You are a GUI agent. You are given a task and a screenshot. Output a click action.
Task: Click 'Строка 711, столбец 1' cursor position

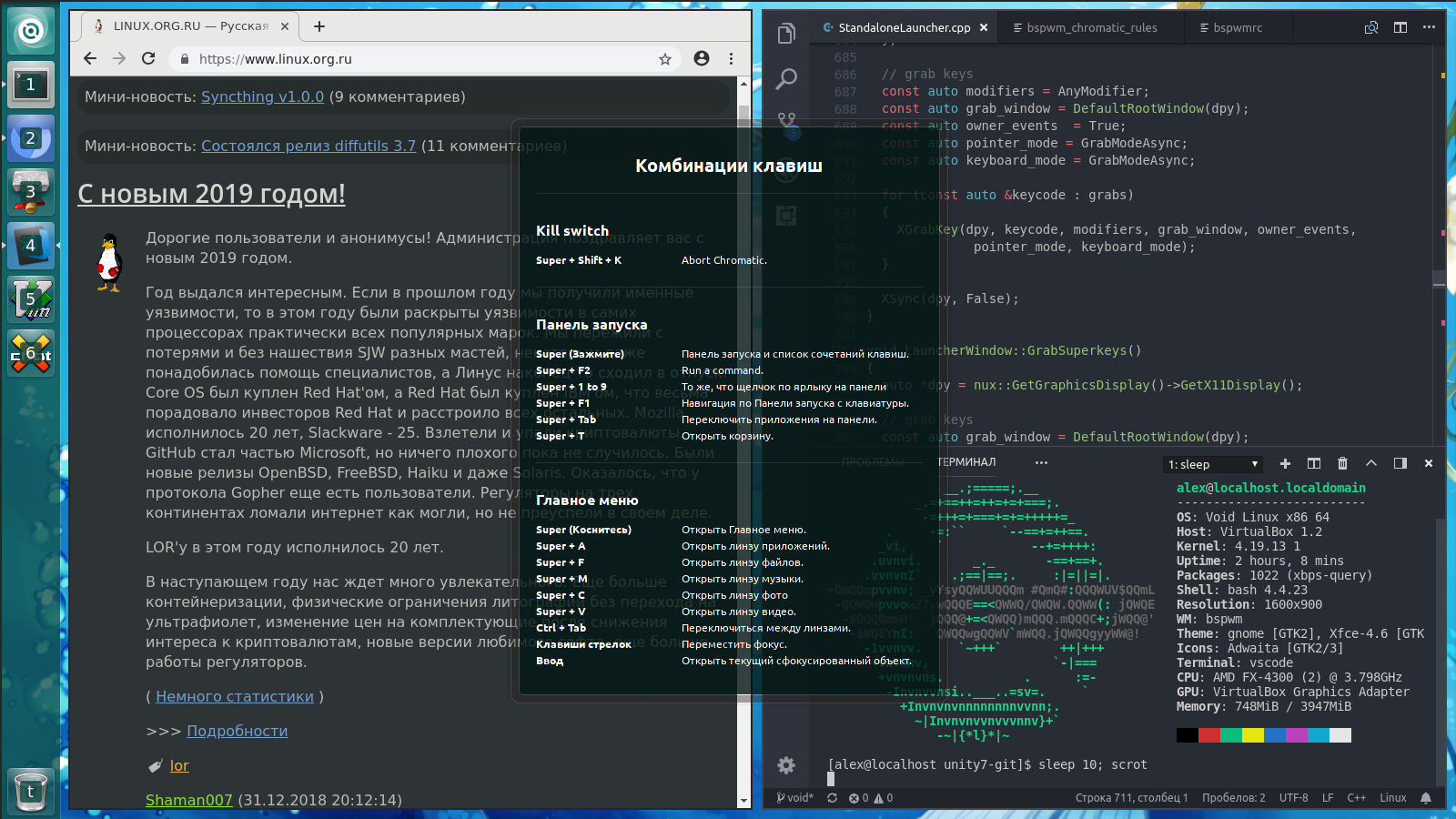[1132, 798]
